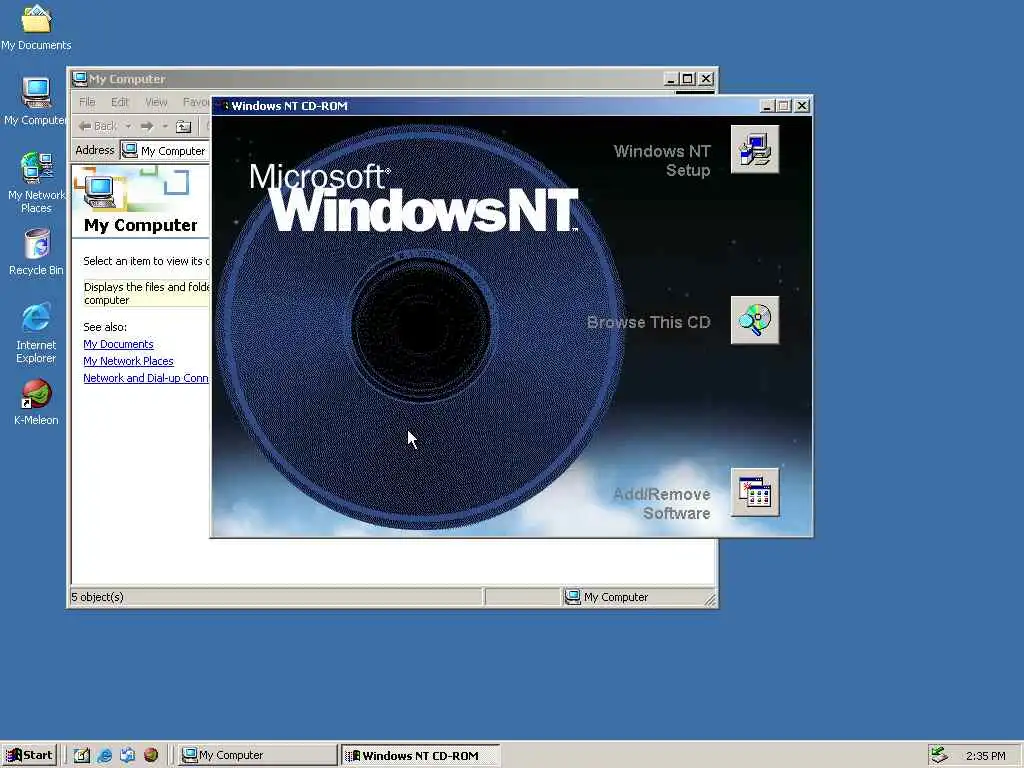Click the Browse This CD disc icon
The image size is (1024, 768).
pos(755,320)
